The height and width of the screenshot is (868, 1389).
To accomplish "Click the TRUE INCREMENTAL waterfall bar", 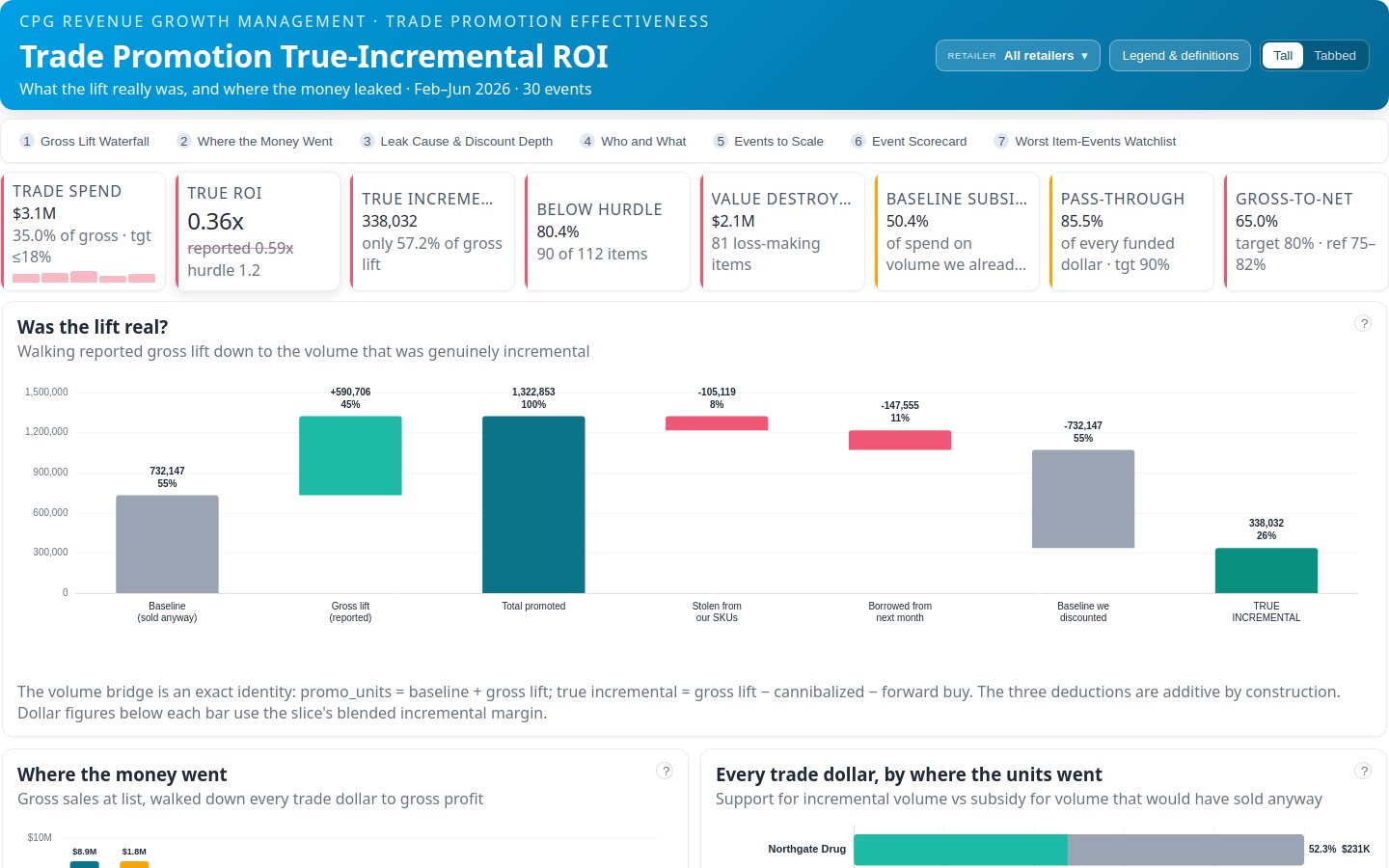I will 1266,570.
